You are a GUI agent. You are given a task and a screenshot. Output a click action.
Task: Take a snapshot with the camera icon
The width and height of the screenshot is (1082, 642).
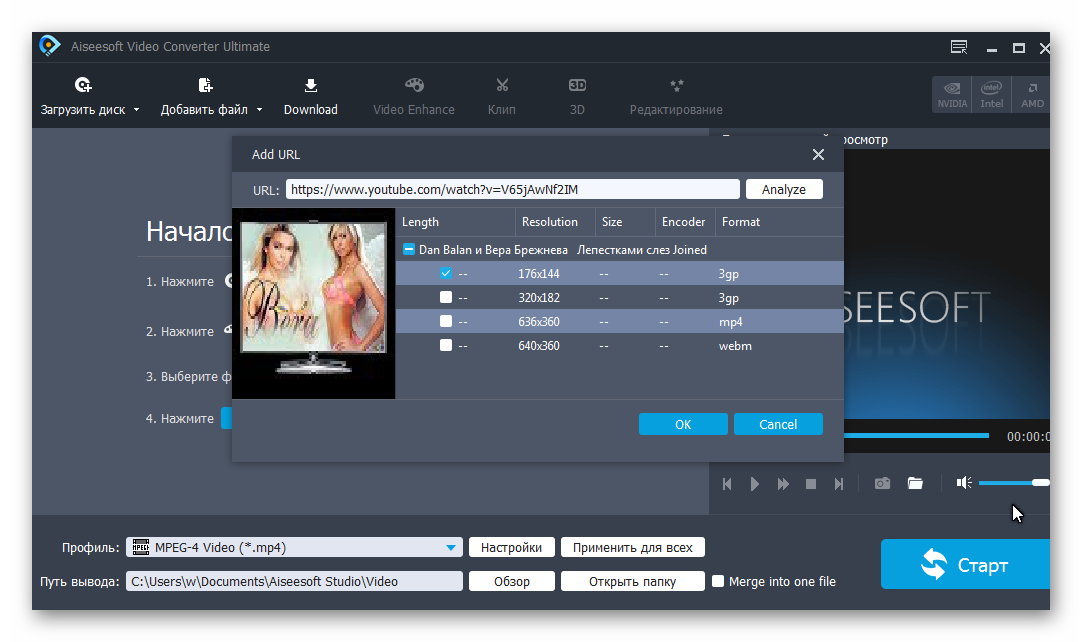click(882, 483)
